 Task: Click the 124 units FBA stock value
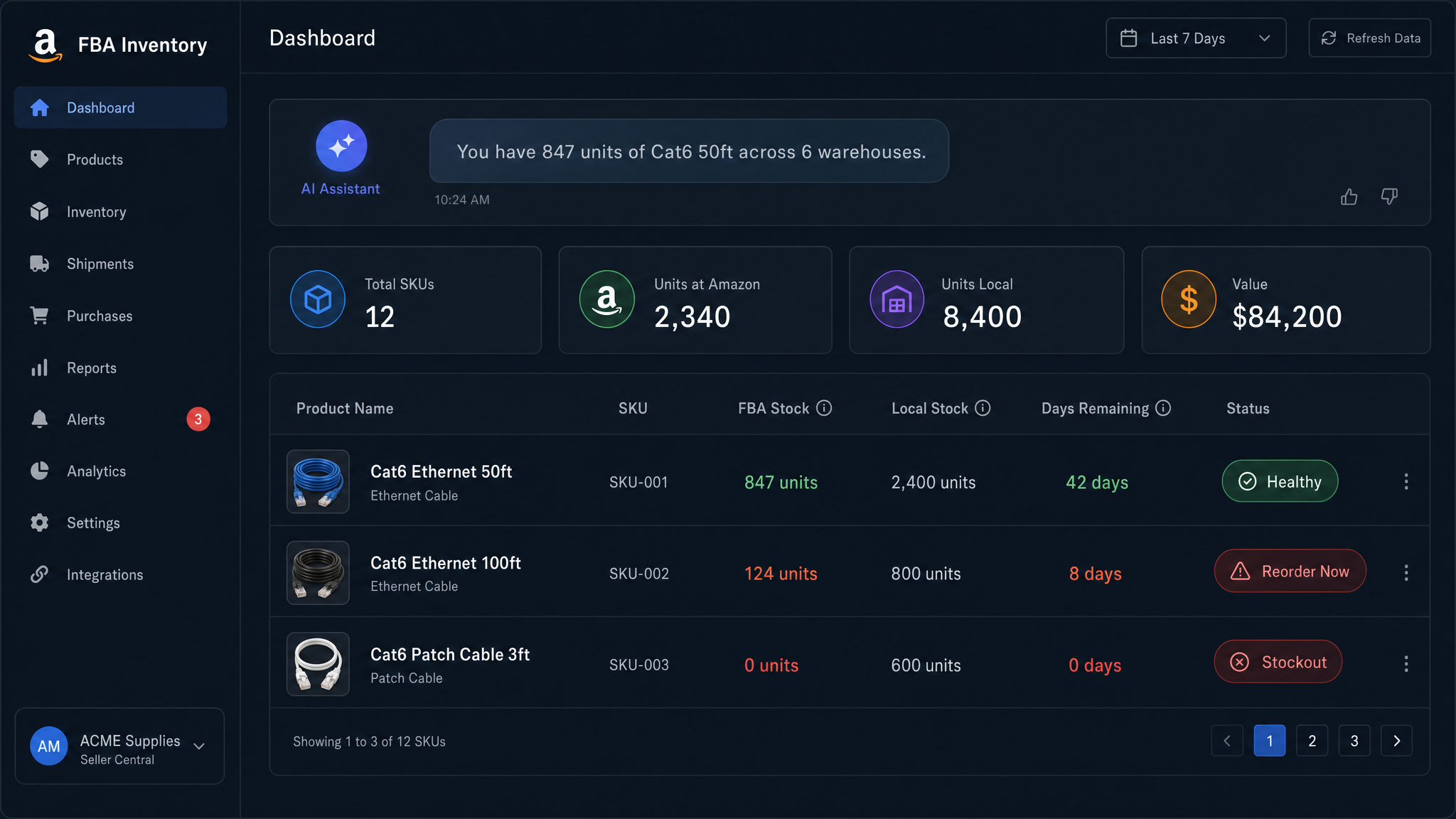point(781,573)
